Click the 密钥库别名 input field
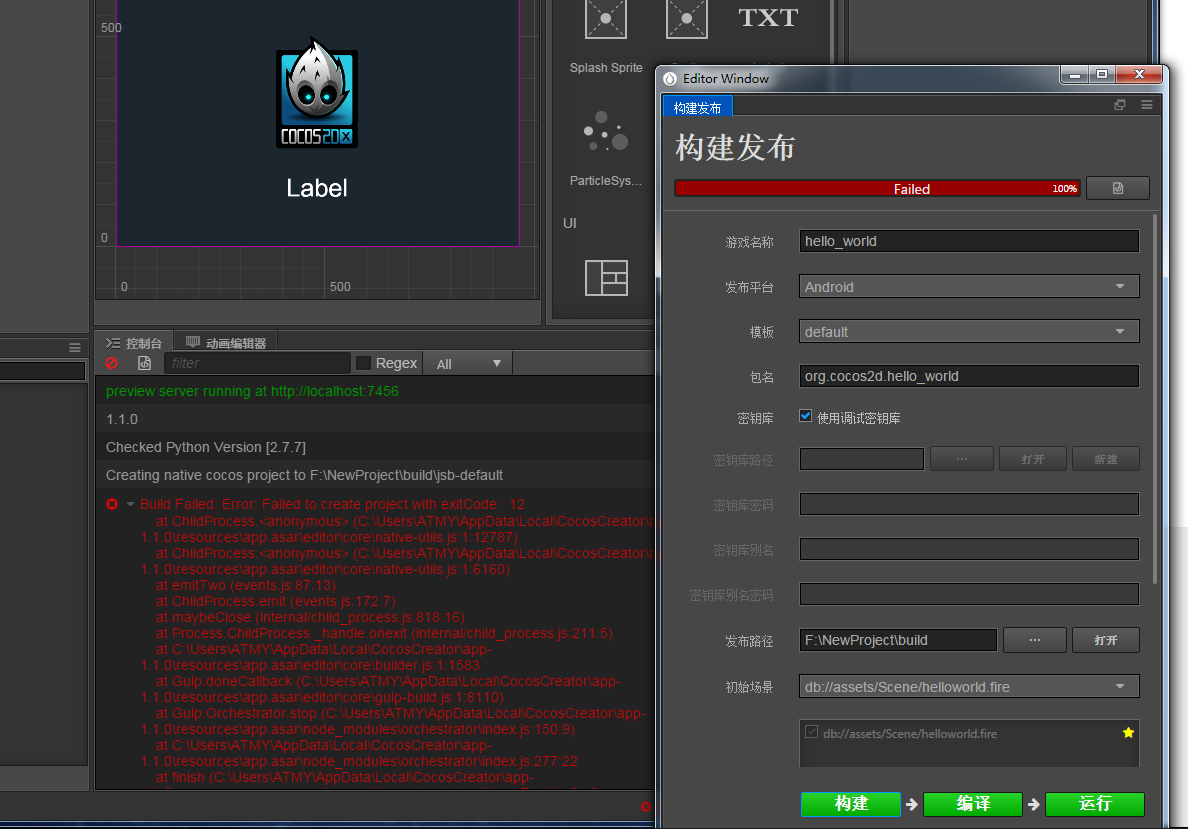The height and width of the screenshot is (829, 1188). click(x=969, y=549)
